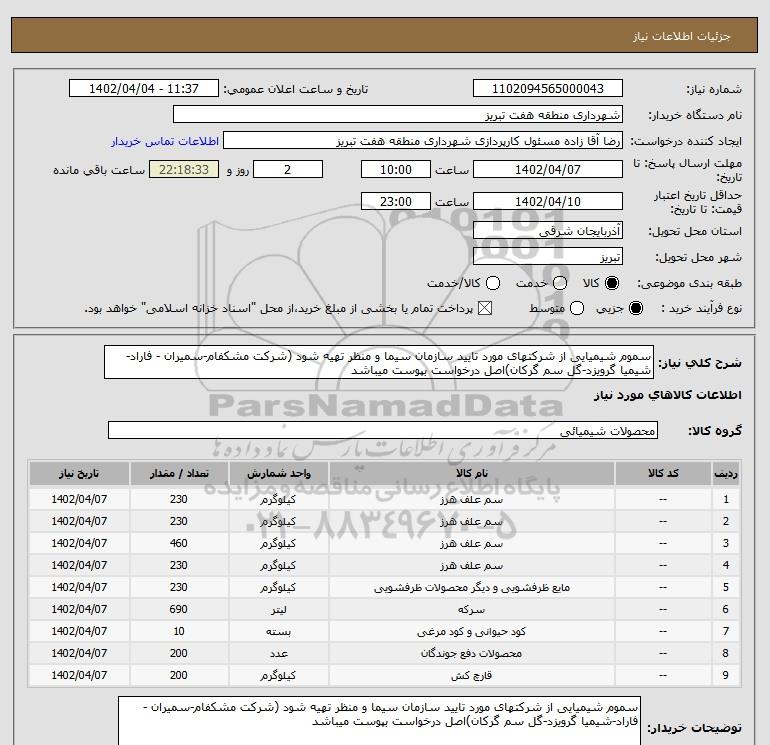770x745 pixels.
Task: Click the goods group محصولات شیمیائی field
Action: pos(383,430)
